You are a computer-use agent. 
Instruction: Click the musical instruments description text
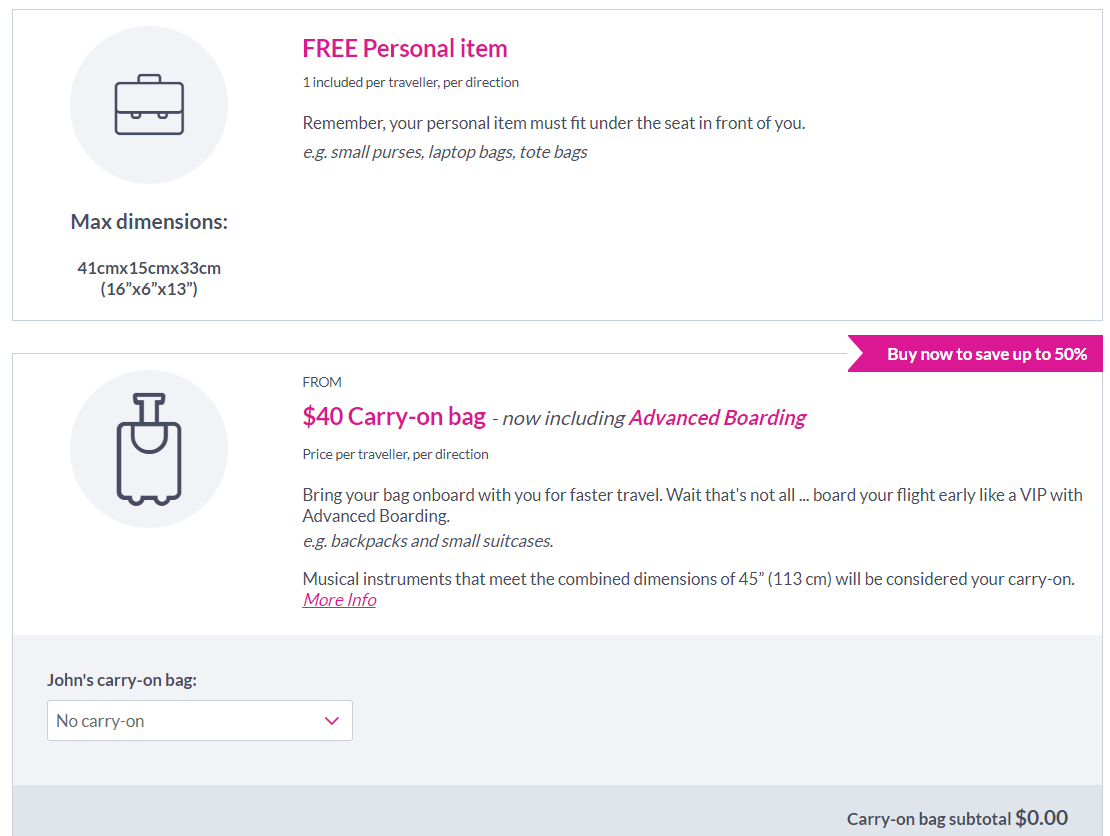[689, 579]
